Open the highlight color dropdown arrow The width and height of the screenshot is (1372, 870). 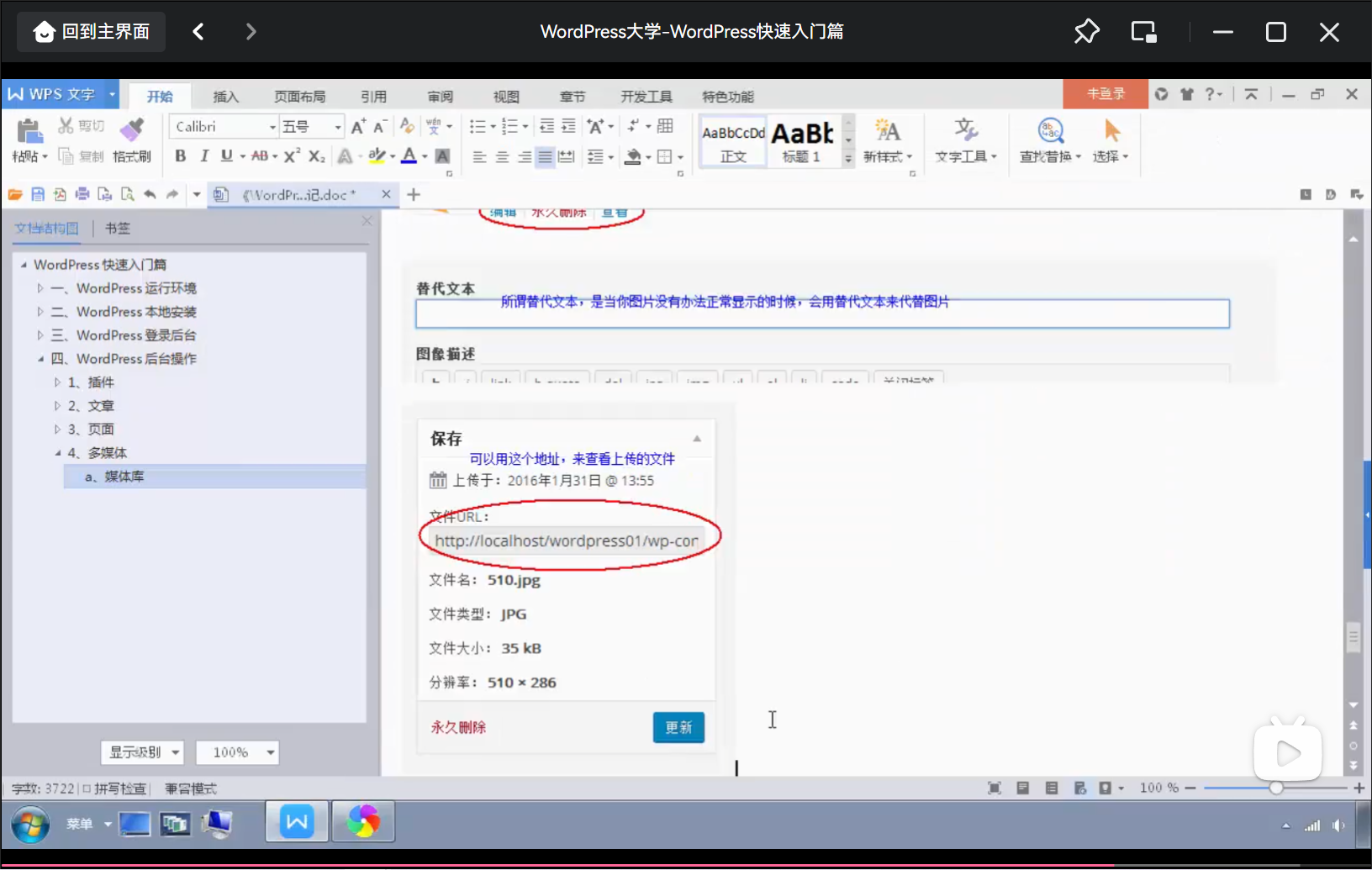click(393, 156)
